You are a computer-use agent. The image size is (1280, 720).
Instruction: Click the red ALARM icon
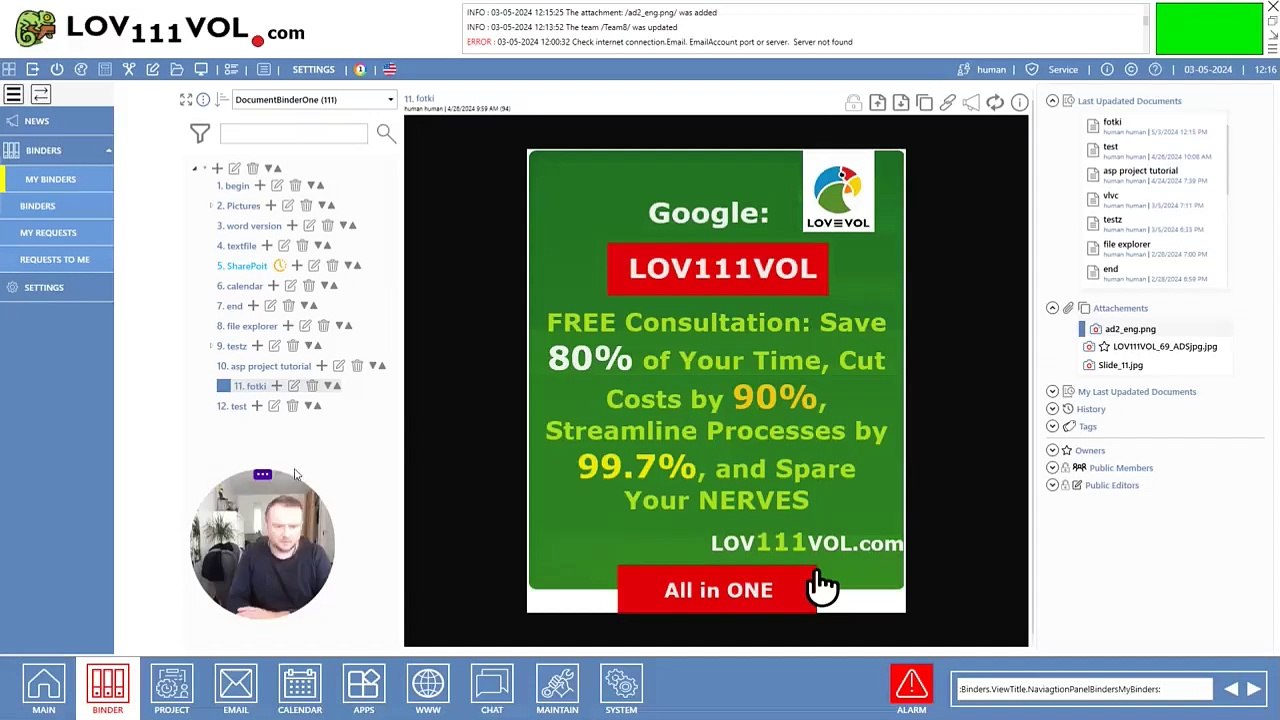[911, 684]
